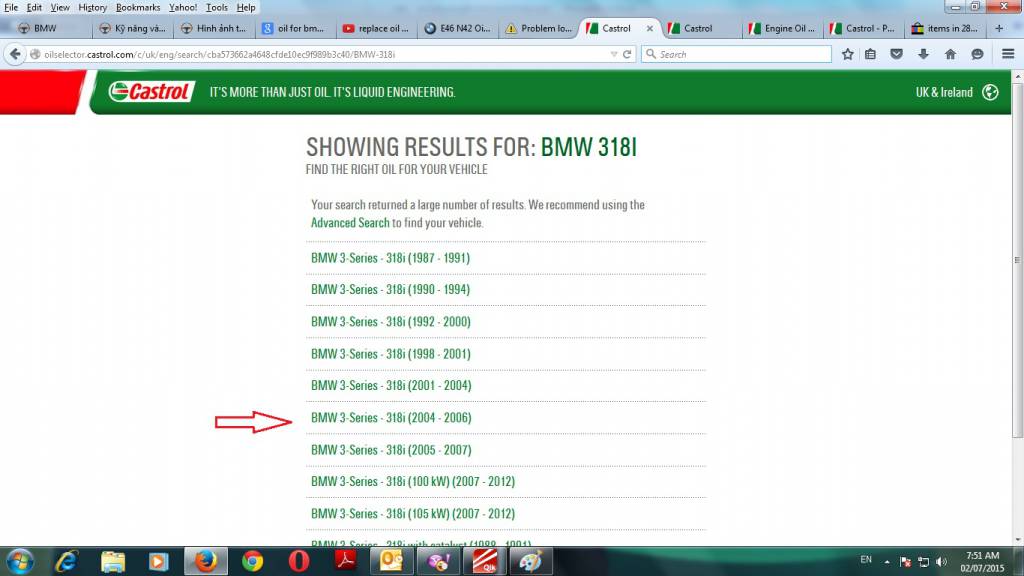
Task: Switch to the 'Problem lo...' tab
Action: point(539,28)
